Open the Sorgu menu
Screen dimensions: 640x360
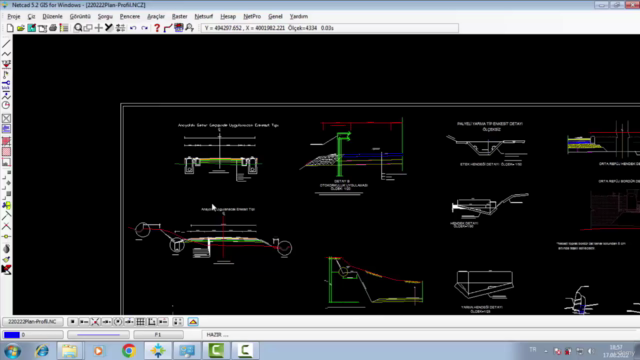coord(105,16)
